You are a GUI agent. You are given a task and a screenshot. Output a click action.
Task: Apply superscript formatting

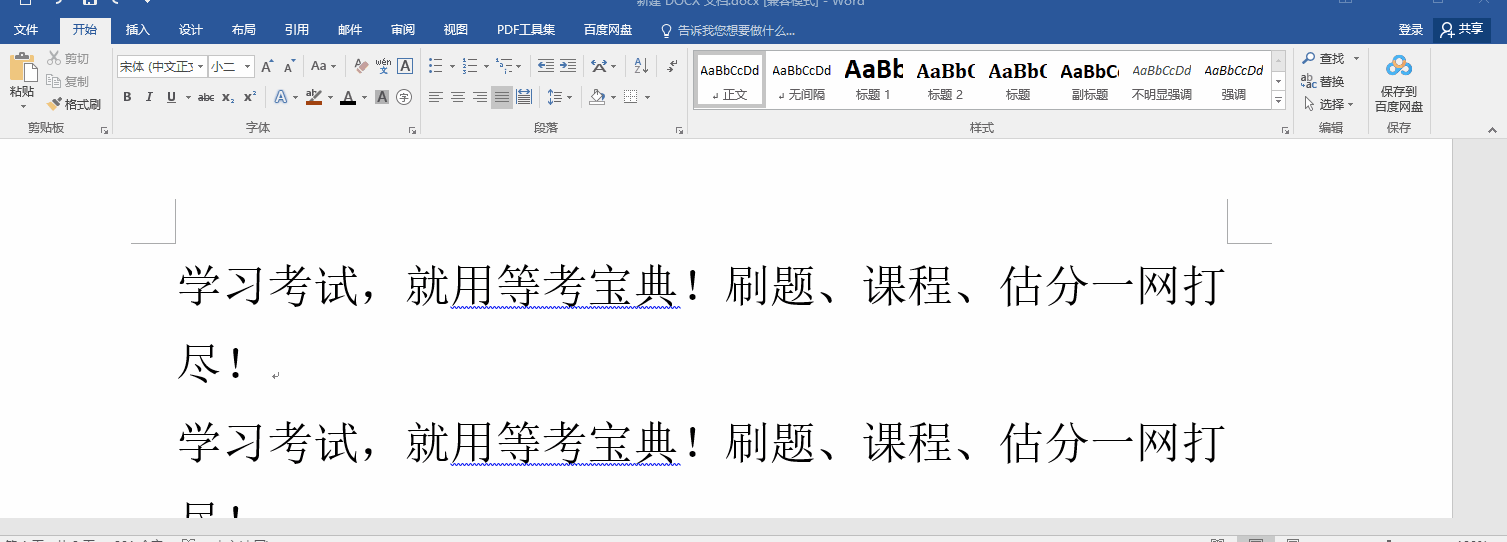click(x=250, y=97)
